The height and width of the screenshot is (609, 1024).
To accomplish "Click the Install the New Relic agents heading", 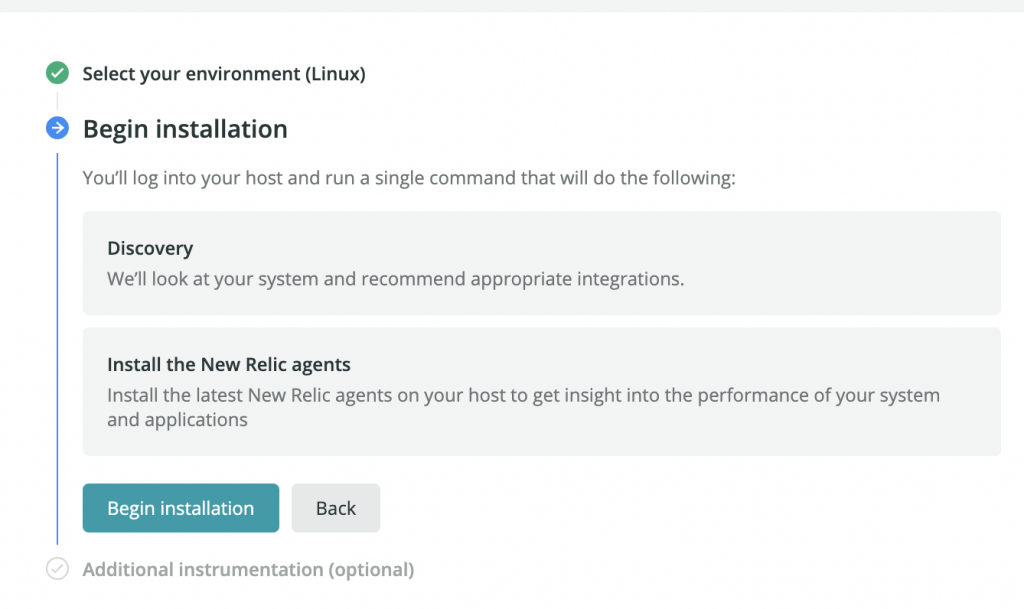I will click(x=229, y=364).
